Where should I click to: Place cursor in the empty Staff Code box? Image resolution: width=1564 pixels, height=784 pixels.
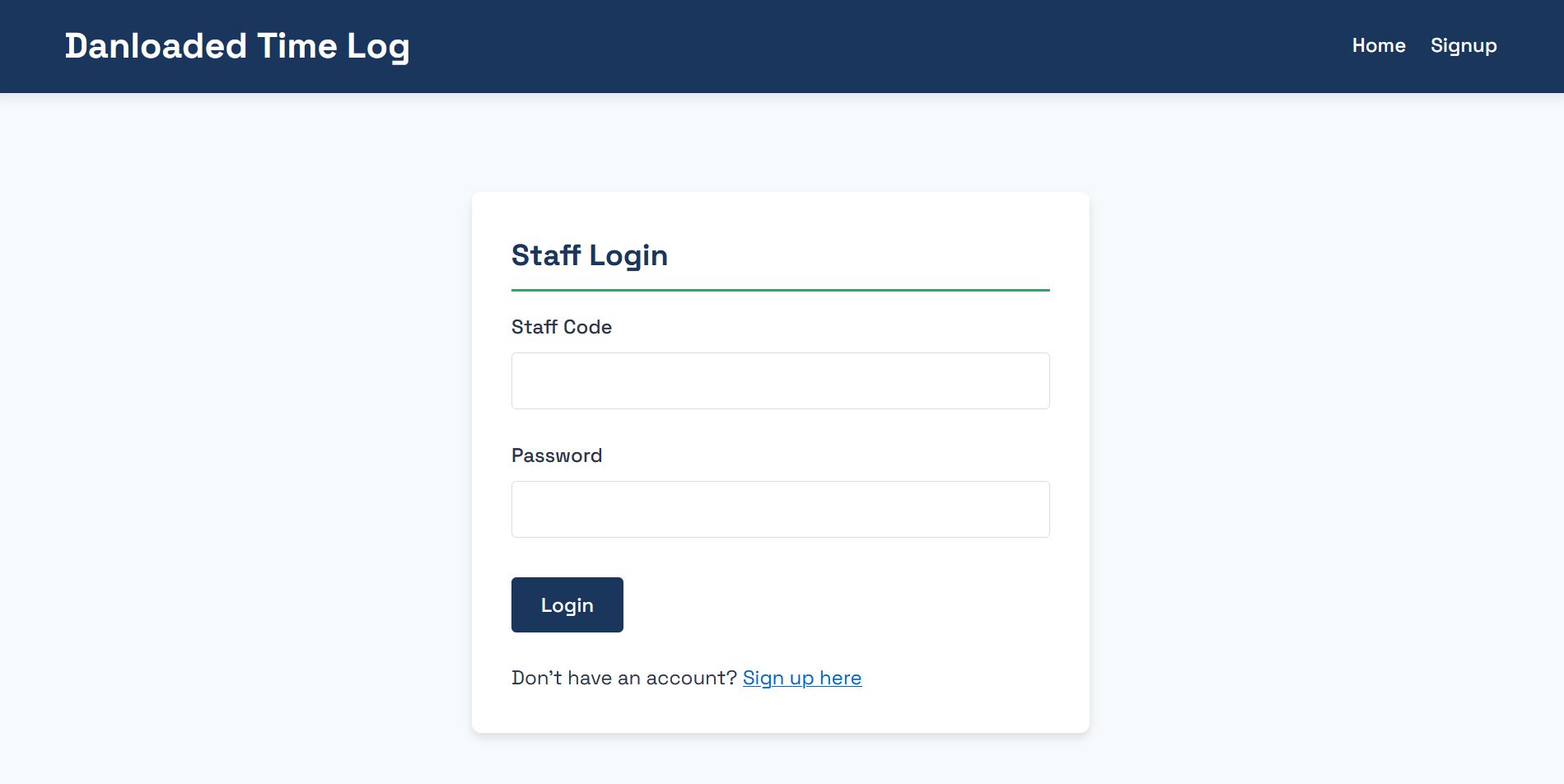pos(780,380)
